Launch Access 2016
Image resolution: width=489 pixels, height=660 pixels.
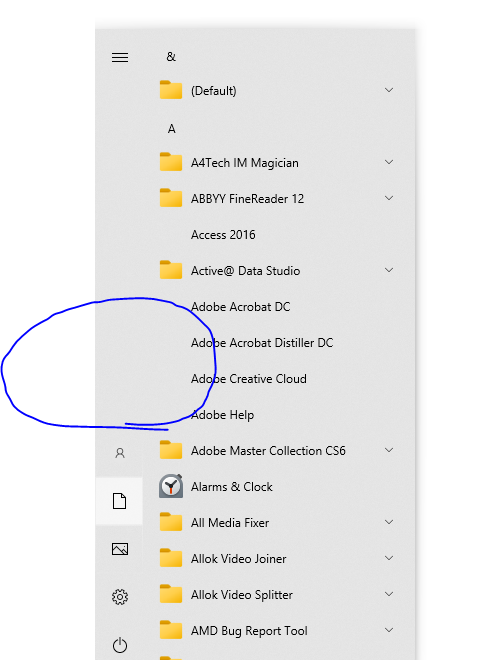(223, 234)
